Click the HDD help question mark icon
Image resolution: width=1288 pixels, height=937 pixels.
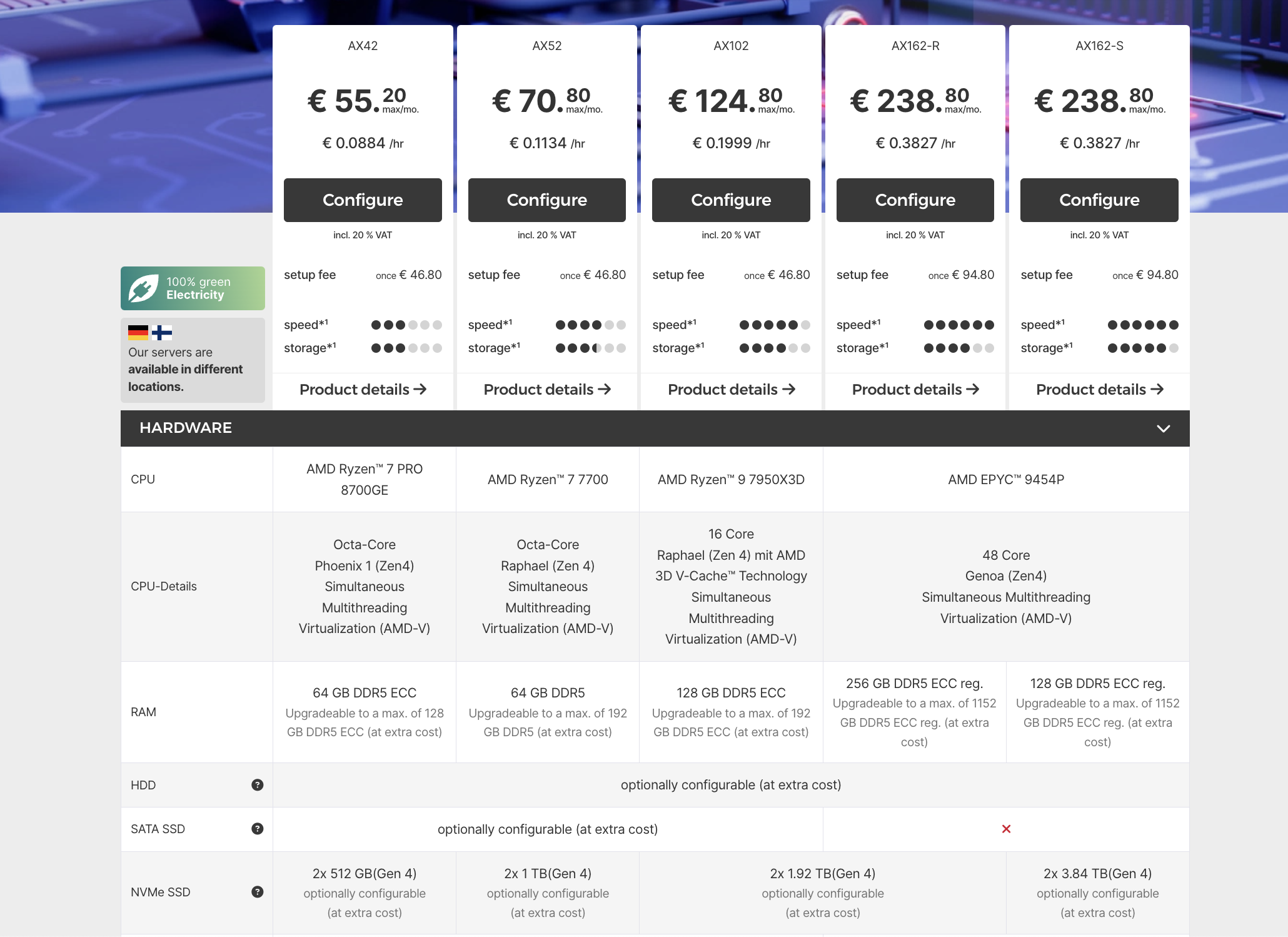tap(257, 785)
